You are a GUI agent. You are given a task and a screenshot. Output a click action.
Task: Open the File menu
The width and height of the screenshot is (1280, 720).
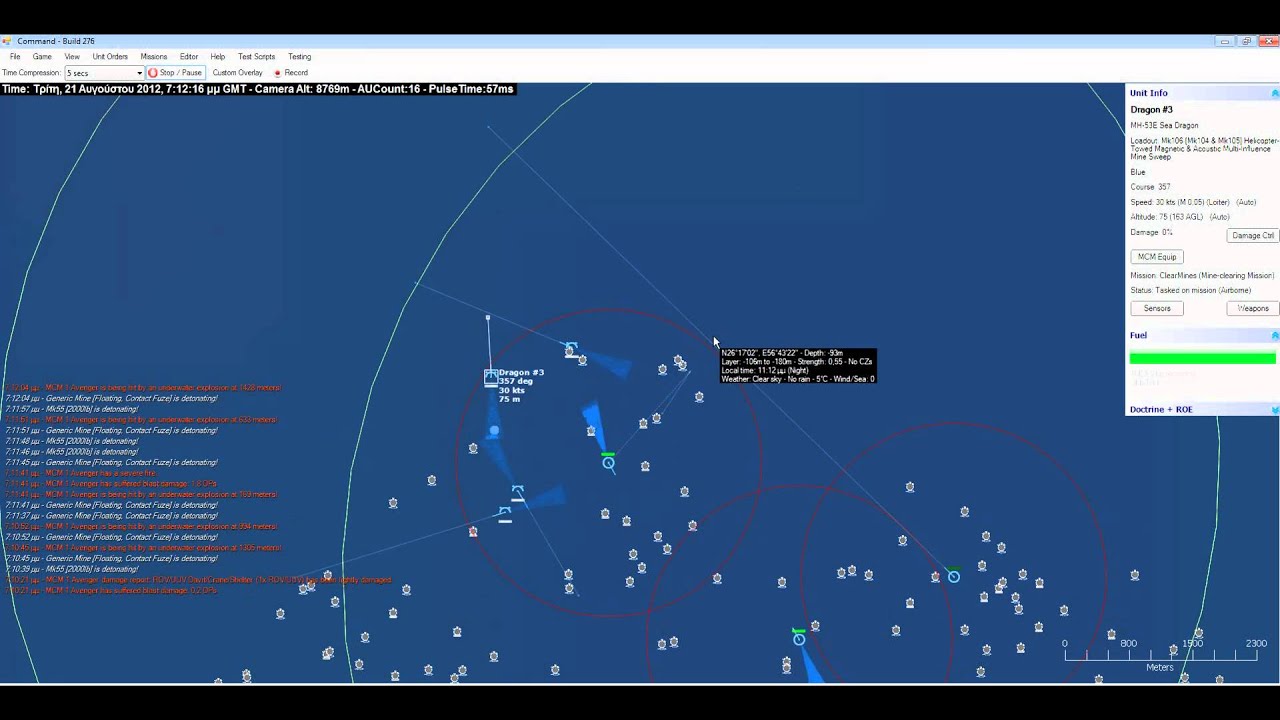coord(15,57)
